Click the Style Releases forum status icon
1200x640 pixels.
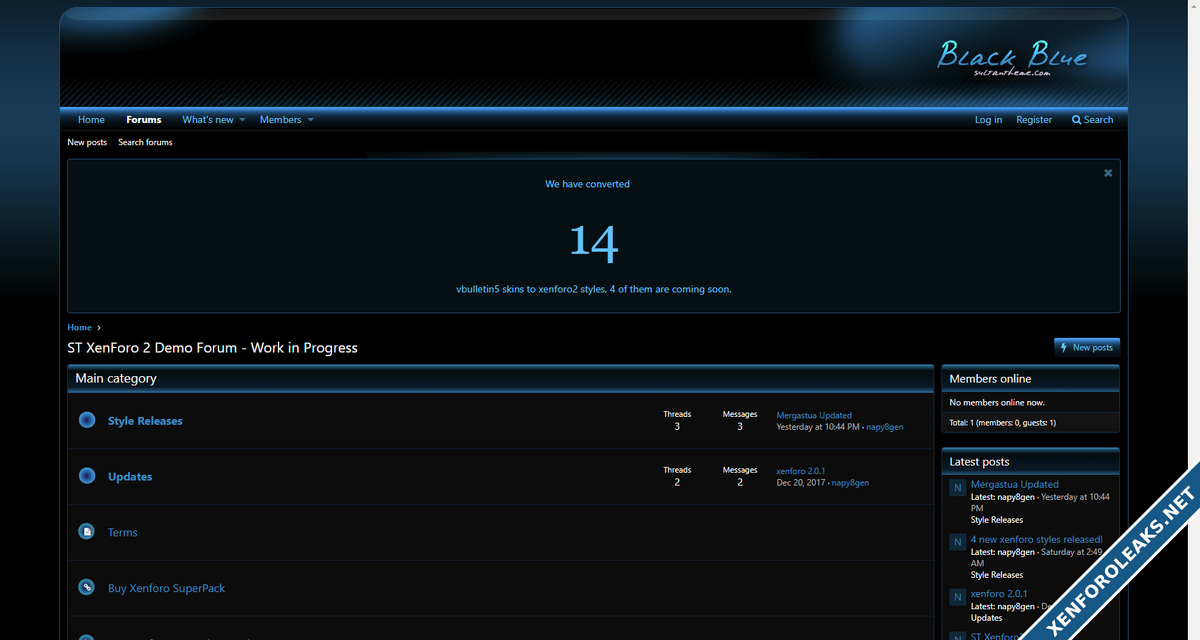pyautogui.click(x=87, y=420)
